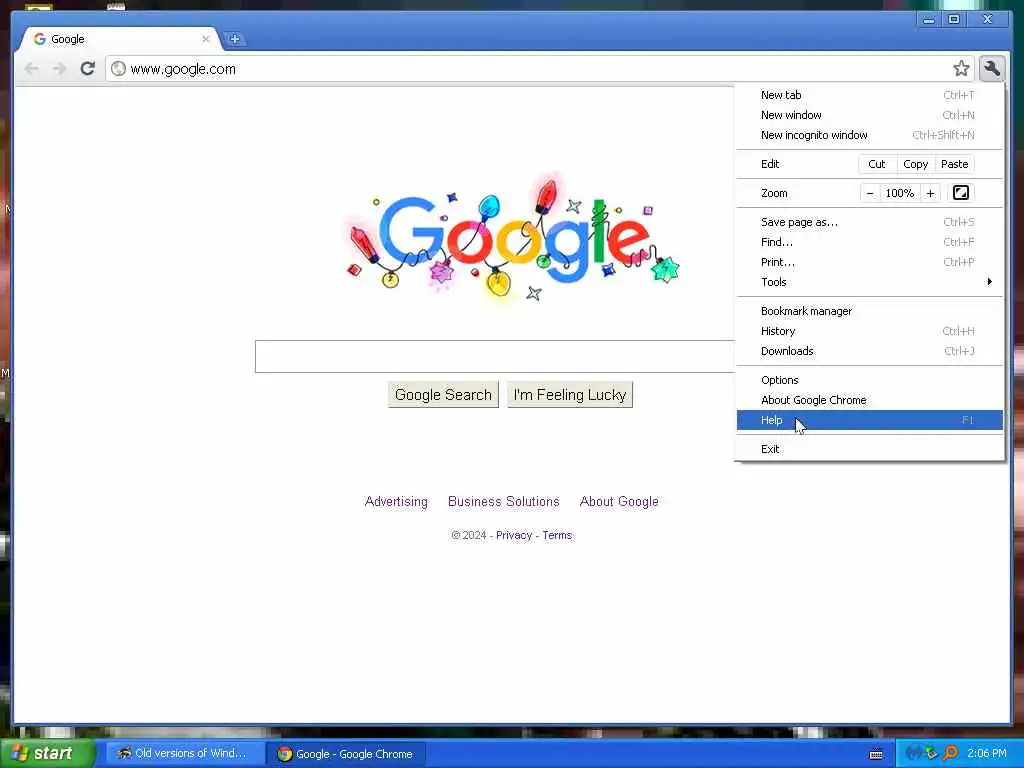Open the About Google link

click(619, 502)
